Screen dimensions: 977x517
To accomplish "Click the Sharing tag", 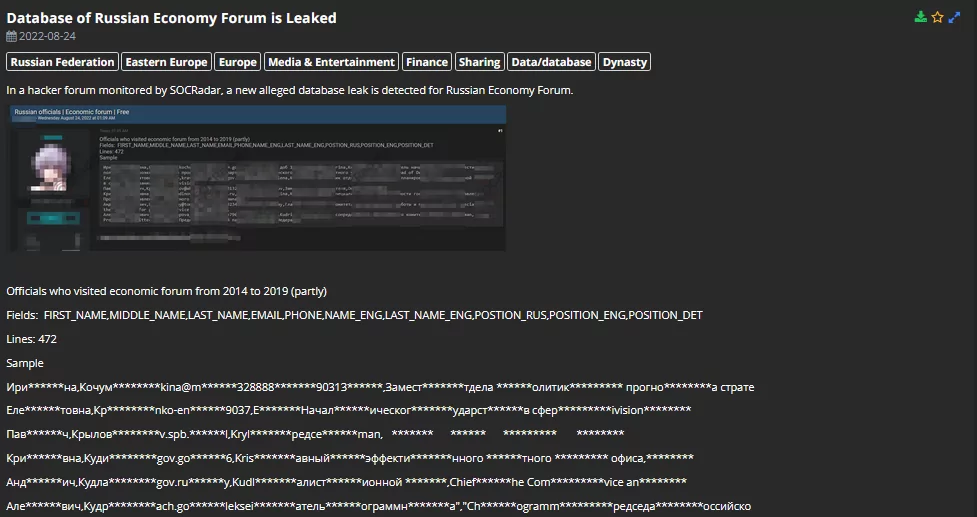I will [x=480, y=62].
